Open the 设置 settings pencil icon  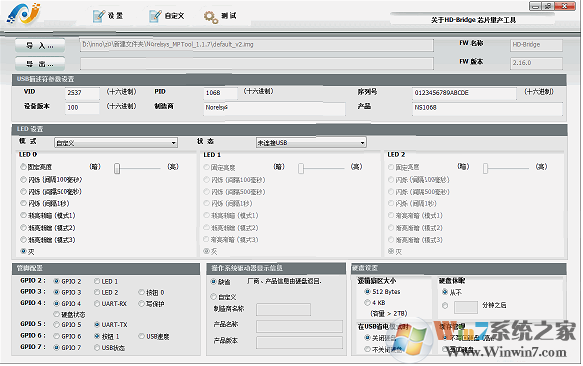coord(99,16)
